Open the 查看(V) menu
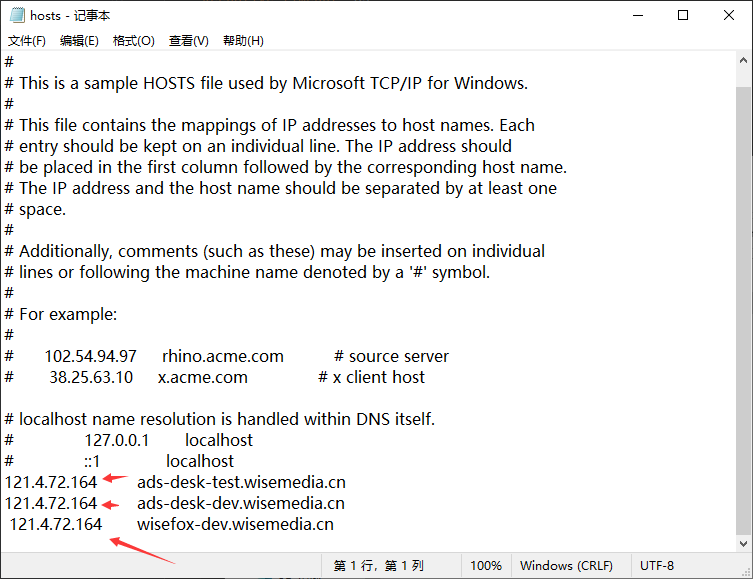The height and width of the screenshot is (579, 753). (x=189, y=41)
